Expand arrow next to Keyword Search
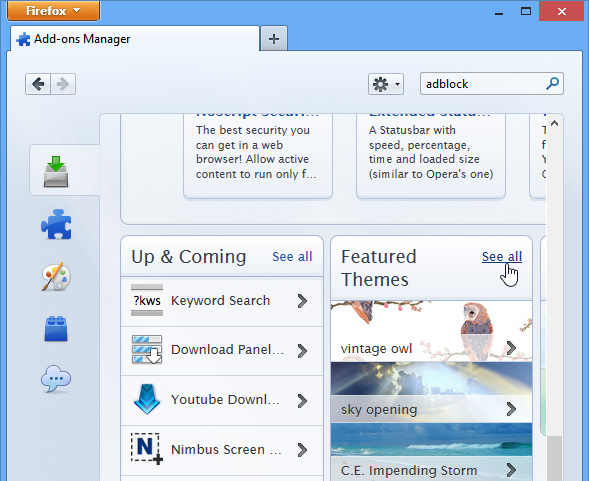The height and width of the screenshot is (481, 589). point(302,301)
